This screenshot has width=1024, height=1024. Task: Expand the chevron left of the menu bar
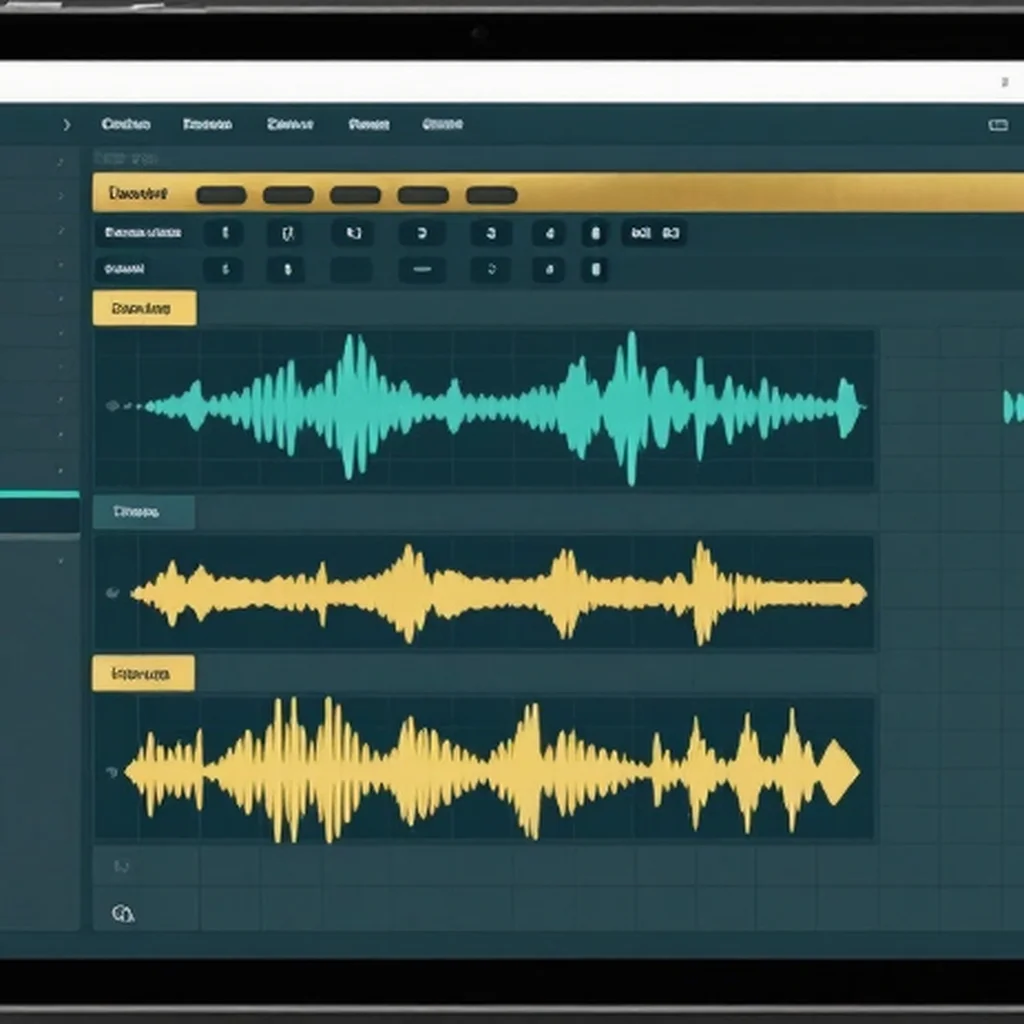click(67, 124)
